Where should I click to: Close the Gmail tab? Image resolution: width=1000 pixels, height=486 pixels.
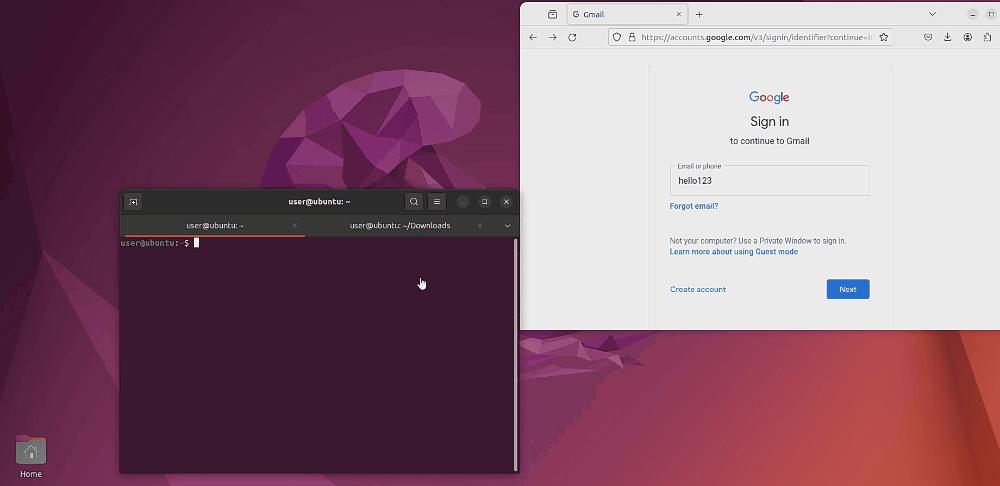[679, 14]
